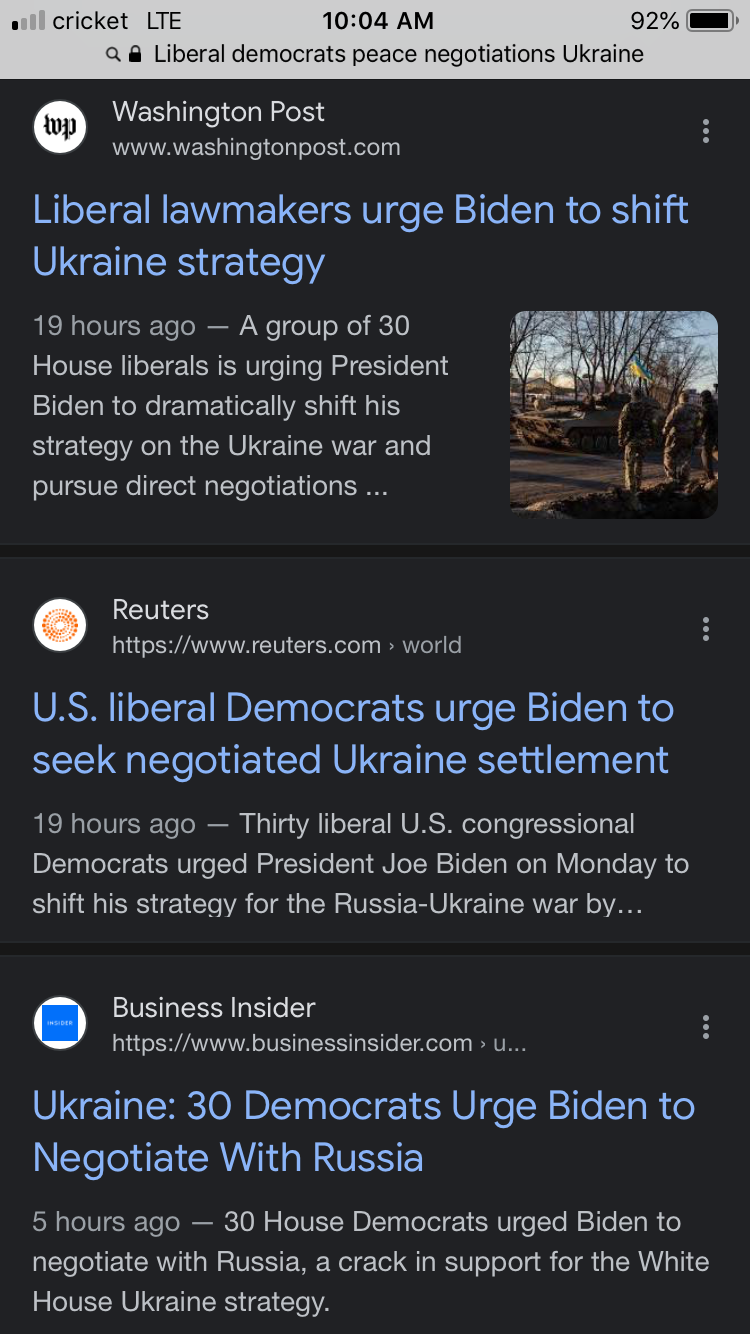Open '30 Democrats Urge Biden' headline
Screen dimensions: 750x1334
click(363, 1132)
